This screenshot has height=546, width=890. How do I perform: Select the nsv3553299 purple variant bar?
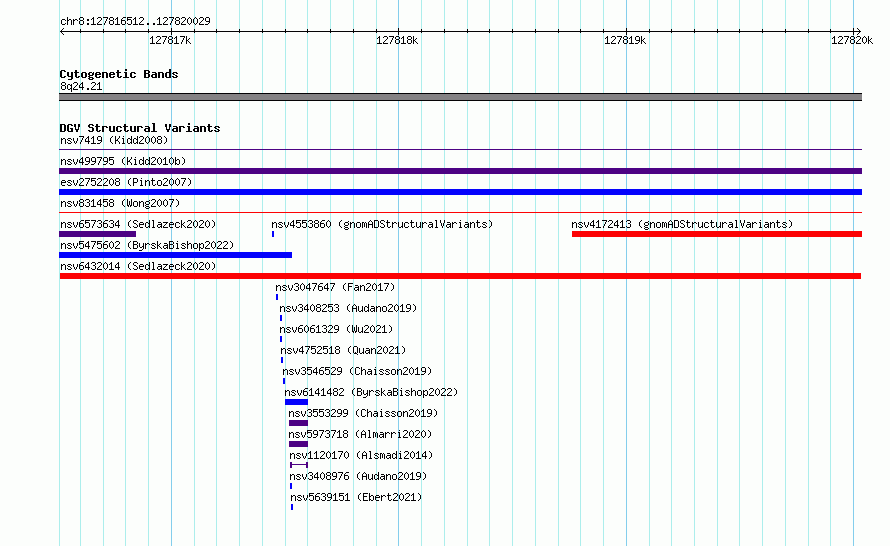(299, 423)
